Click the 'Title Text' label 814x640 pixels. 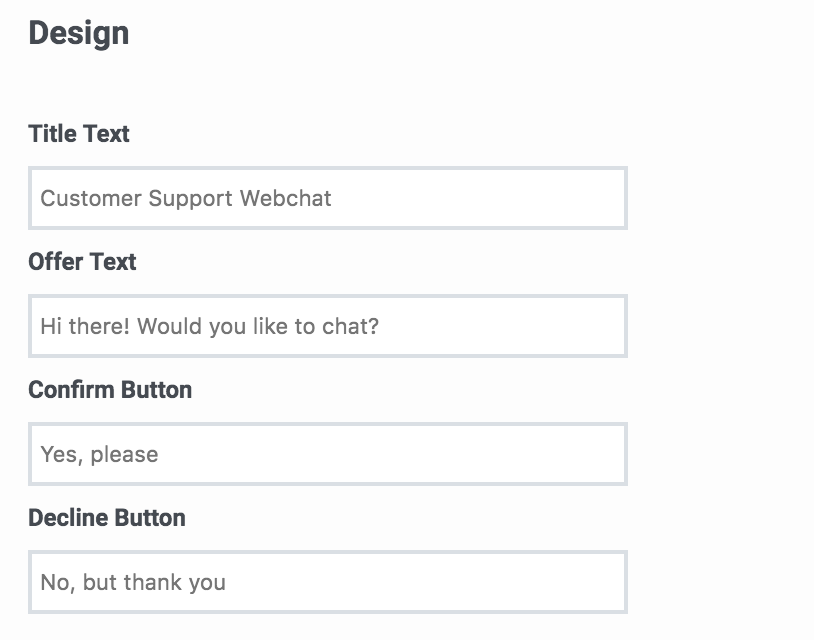point(78,133)
